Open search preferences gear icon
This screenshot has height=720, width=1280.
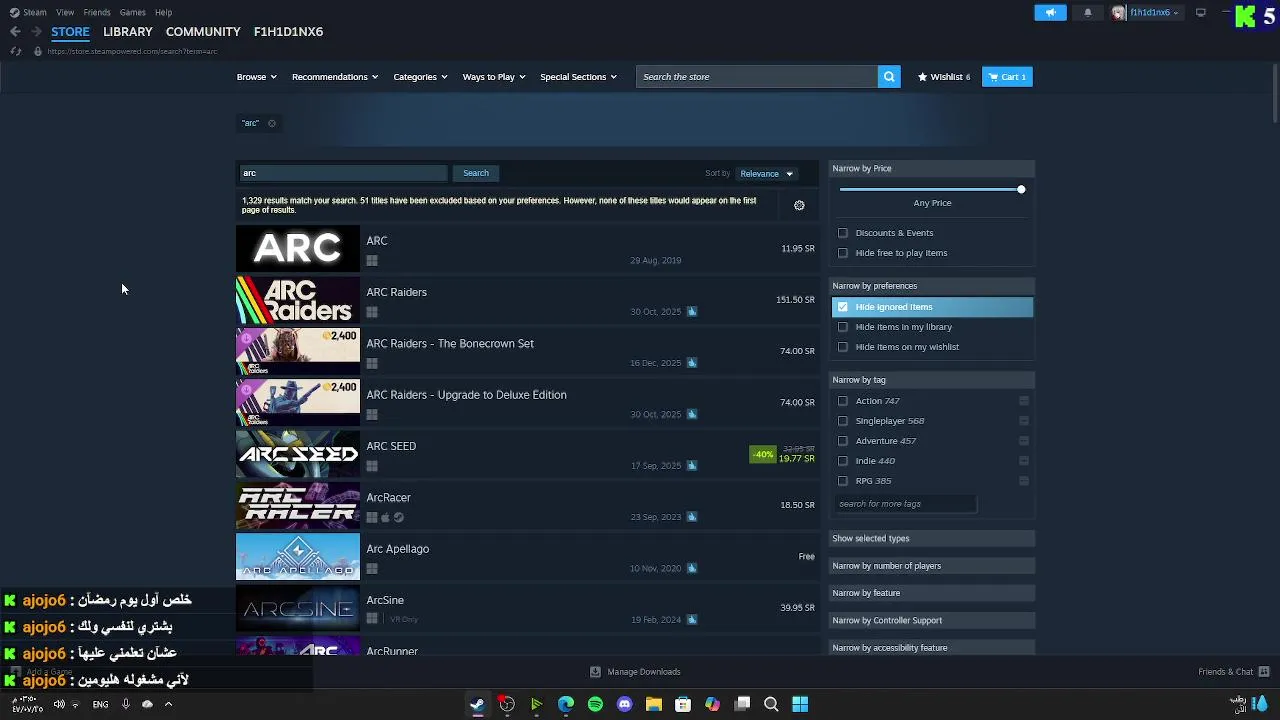pyautogui.click(x=799, y=205)
